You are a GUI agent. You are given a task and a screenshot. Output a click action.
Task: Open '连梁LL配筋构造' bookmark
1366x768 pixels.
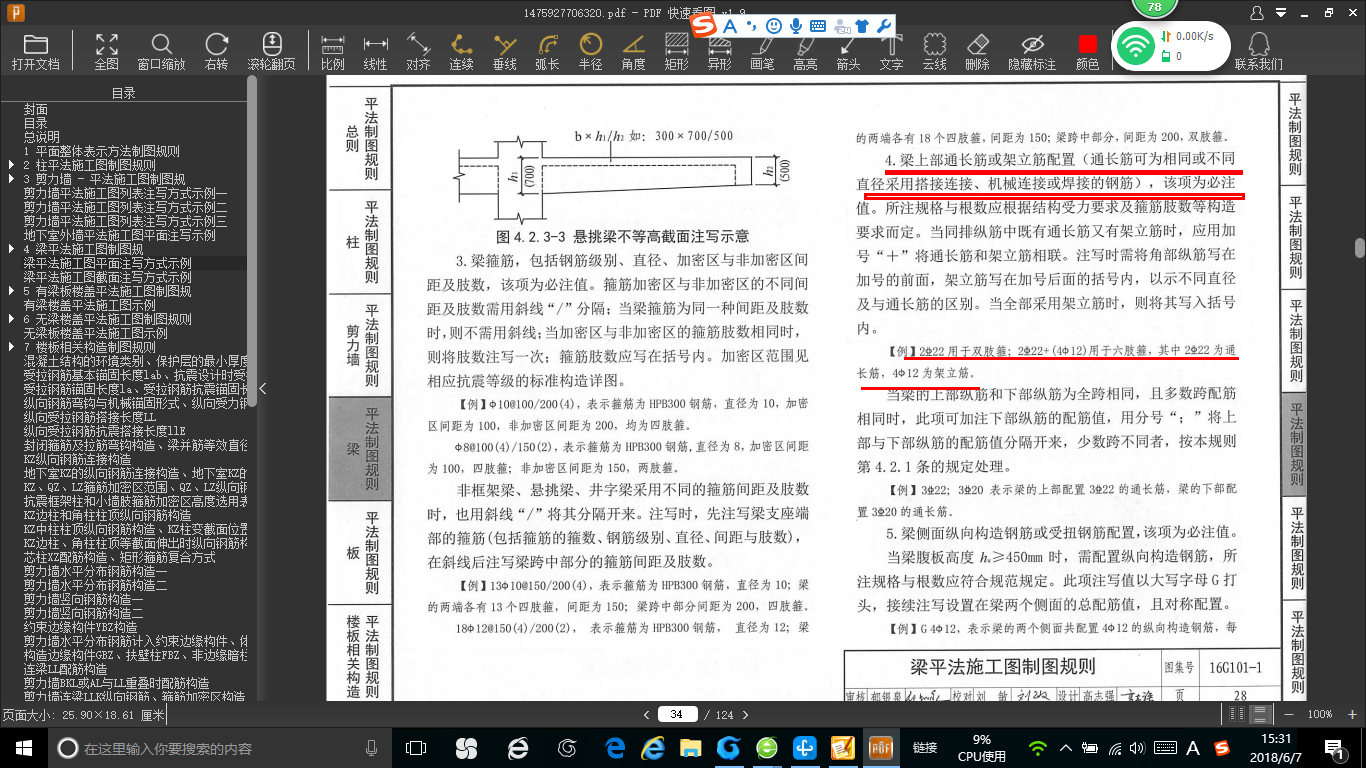66,669
